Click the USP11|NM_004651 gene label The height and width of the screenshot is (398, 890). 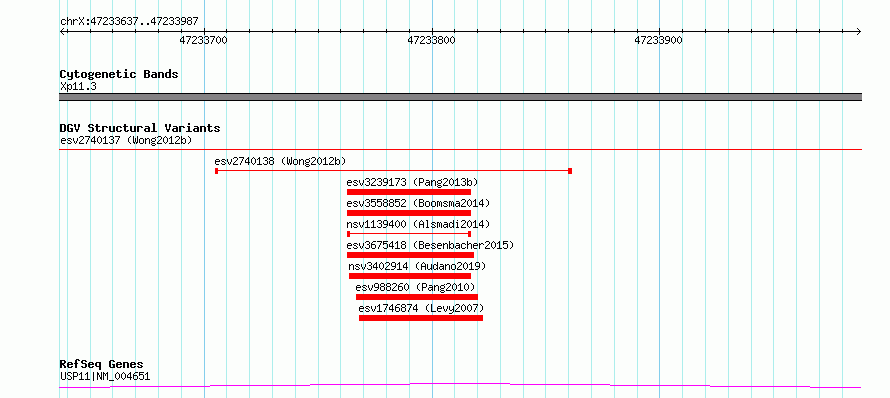pos(105,376)
